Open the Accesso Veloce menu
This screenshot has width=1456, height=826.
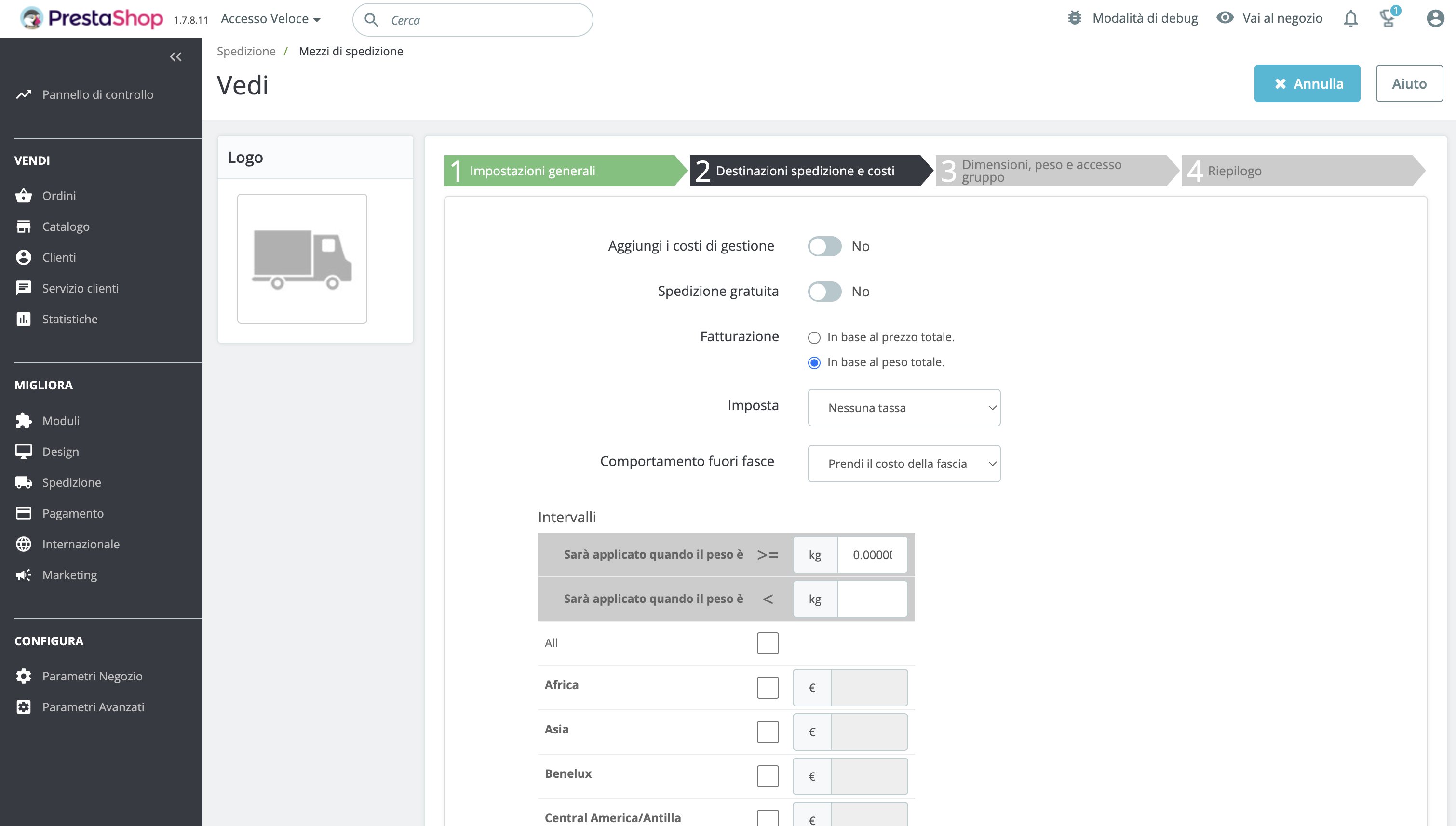click(x=270, y=18)
